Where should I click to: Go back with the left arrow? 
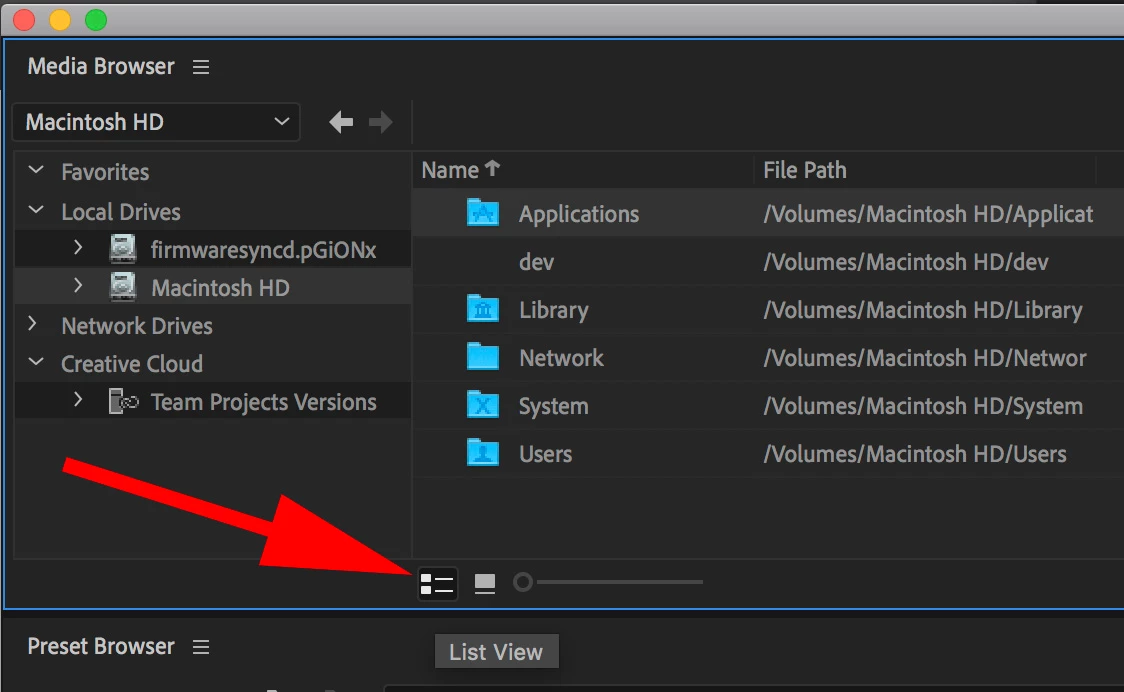(x=341, y=123)
